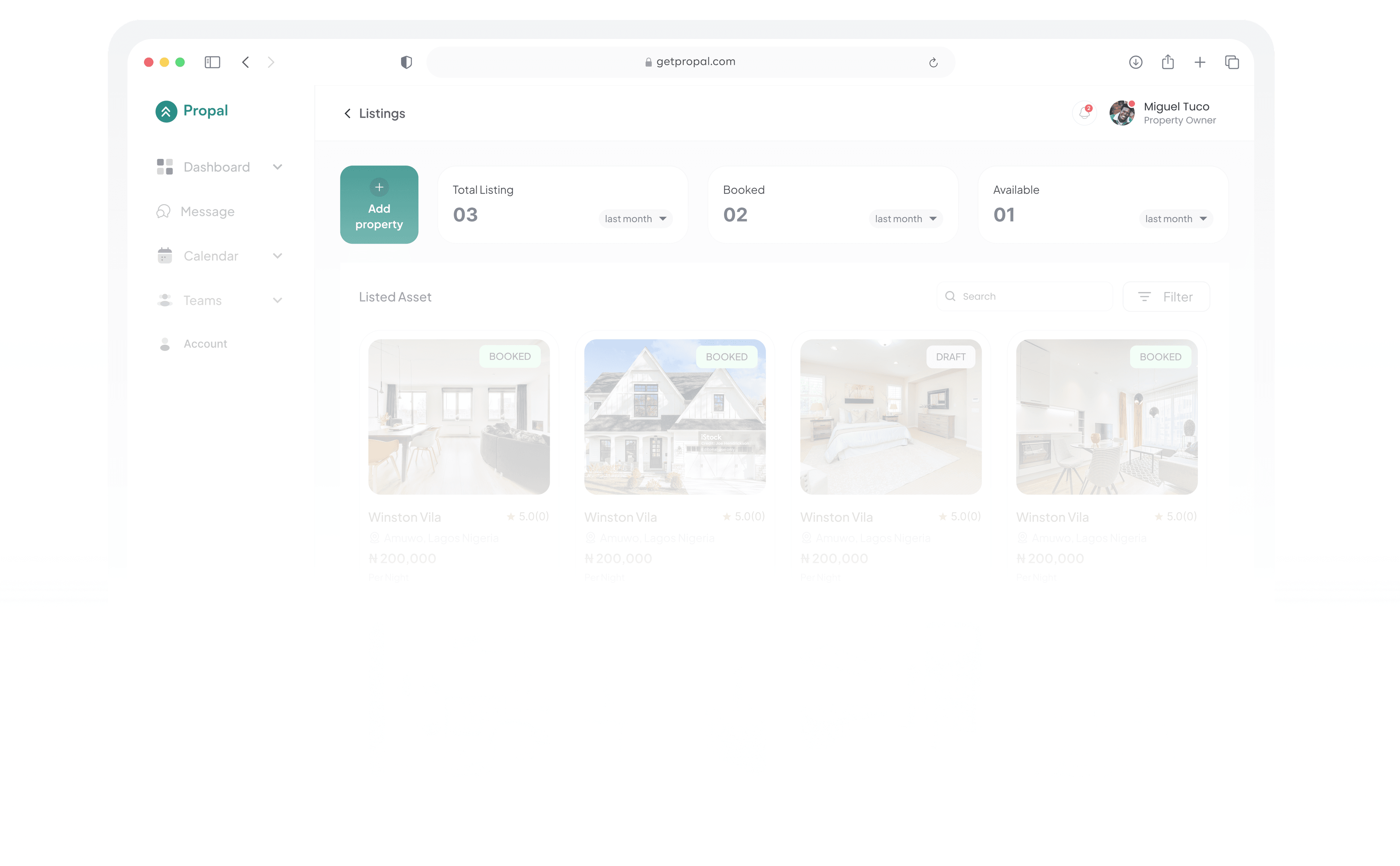Open notifications bell icon
1400x866 pixels.
(x=1084, y=113)
